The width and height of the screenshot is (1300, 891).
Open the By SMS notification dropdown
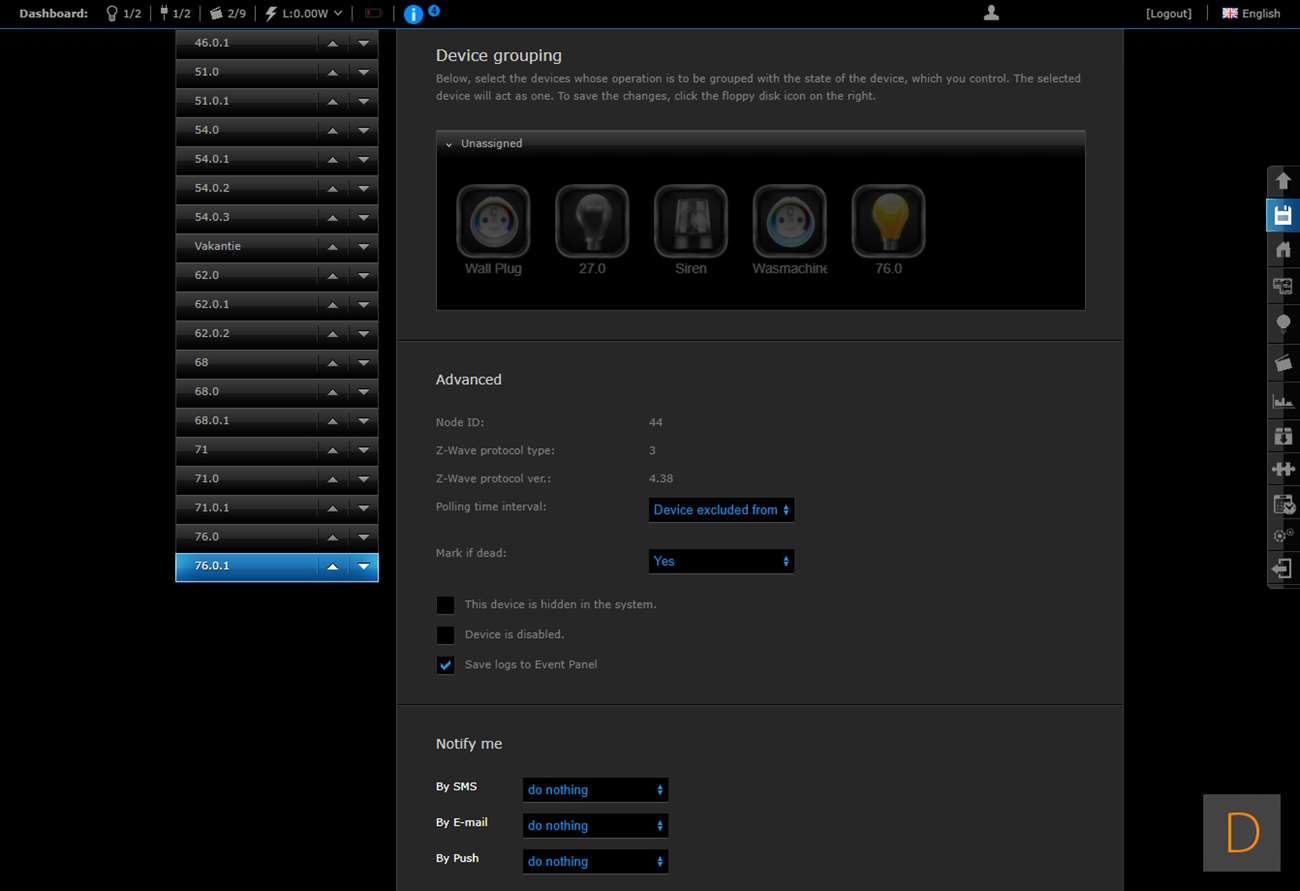pyautogui.click(x=595, y=790)
